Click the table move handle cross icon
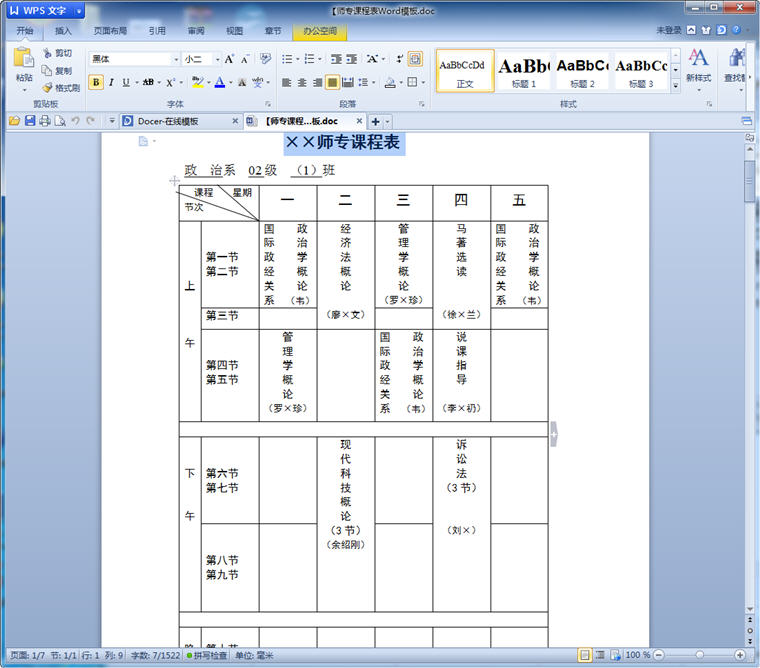The width and height of the screenshot is (760, 668). point(174,181)
